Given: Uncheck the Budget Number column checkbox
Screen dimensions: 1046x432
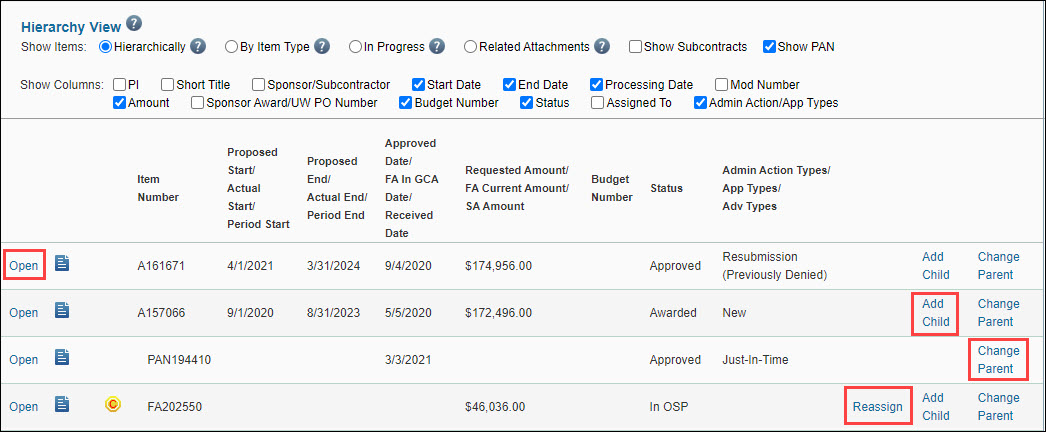Looking at the screenshot, I should pyautogui.click(x=406, y=102).
